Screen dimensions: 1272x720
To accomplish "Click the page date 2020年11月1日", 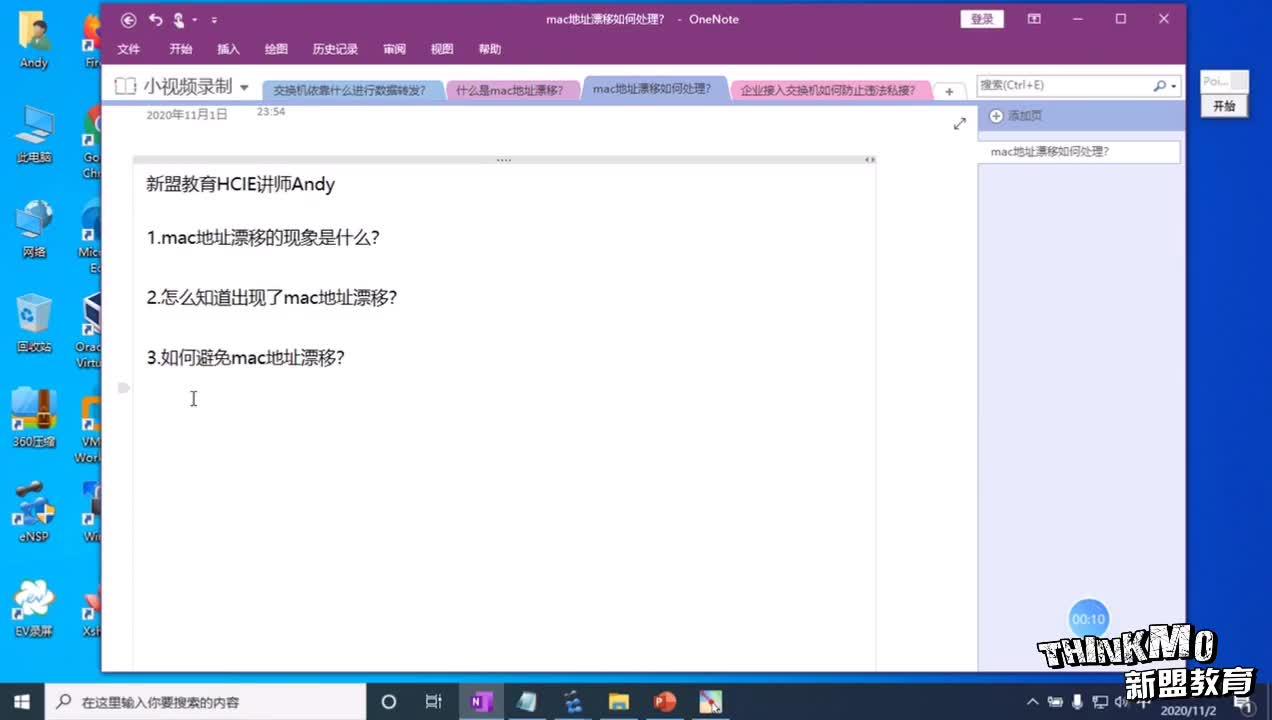I will pyautogui.click(x=187, y=115).
